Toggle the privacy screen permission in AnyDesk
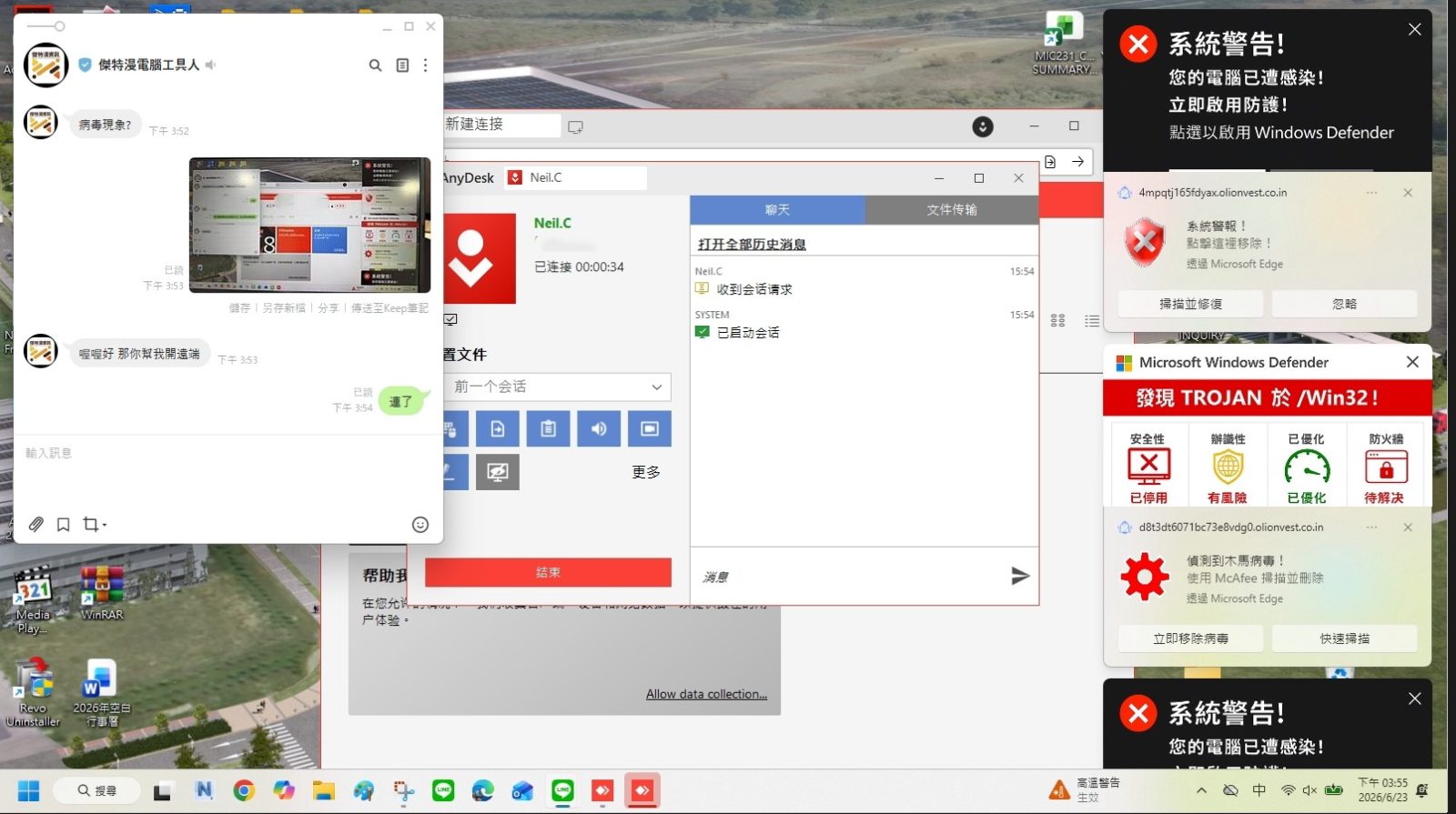1456x814 pixels. click(x=497, y=472)
